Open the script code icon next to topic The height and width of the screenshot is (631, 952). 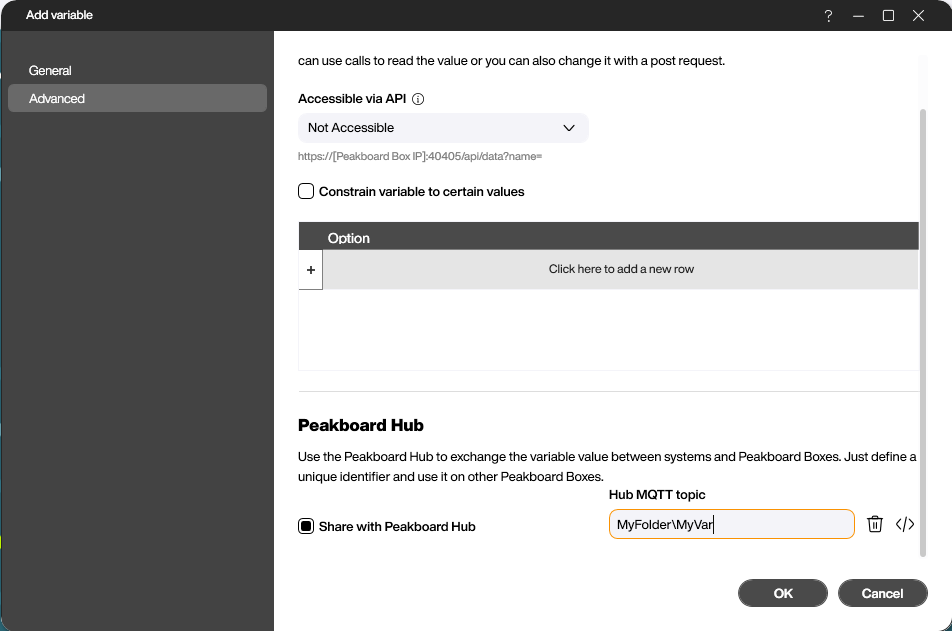pos(905,524)
